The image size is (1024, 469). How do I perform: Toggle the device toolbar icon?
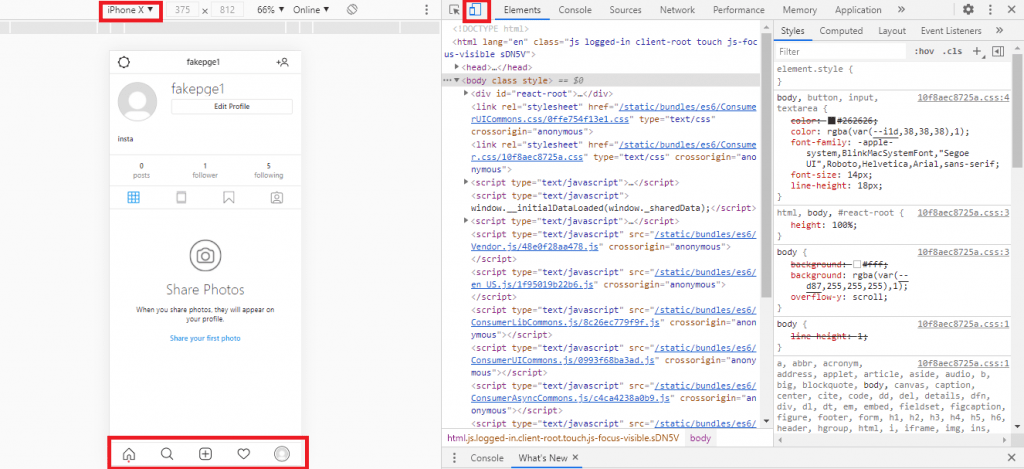[x=474, y=10]
